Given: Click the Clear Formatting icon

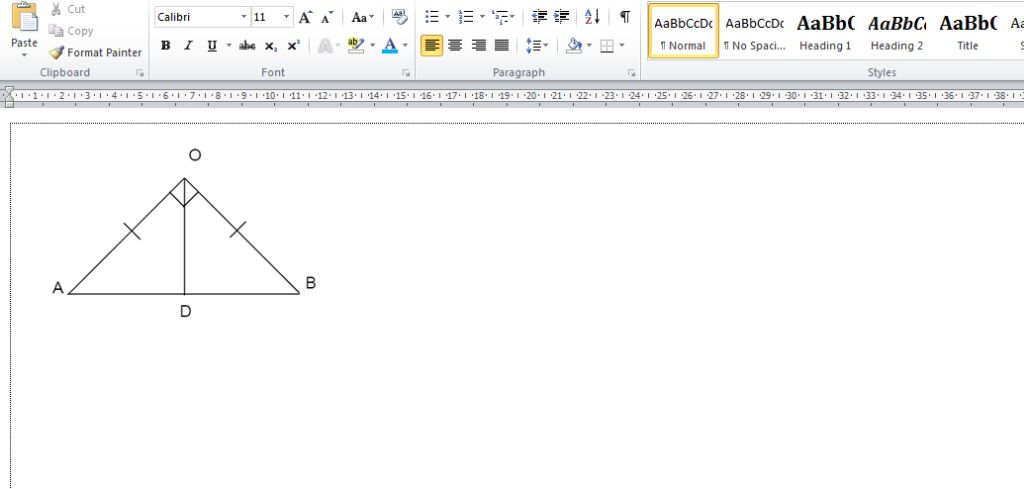Looking at the screenshot, I should coord(400,17).
